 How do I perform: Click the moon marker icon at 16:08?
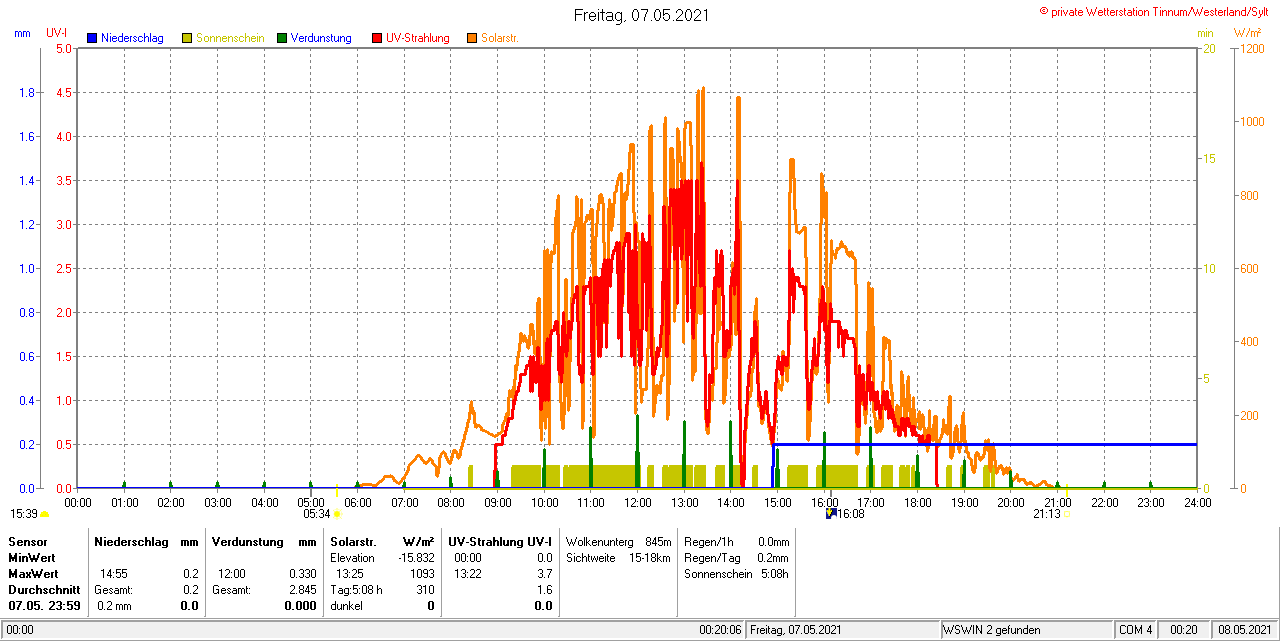(830, 513)
